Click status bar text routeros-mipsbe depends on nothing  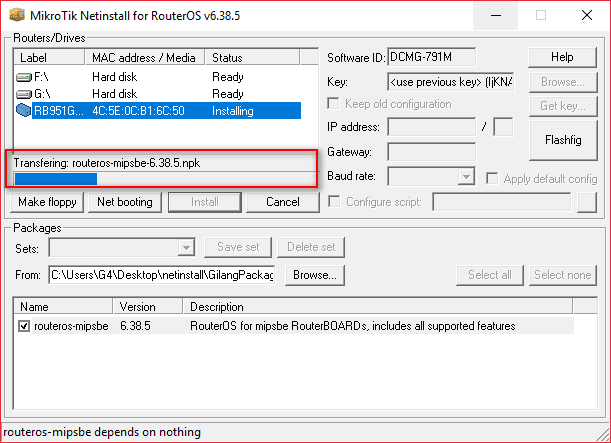click(102, 432)
